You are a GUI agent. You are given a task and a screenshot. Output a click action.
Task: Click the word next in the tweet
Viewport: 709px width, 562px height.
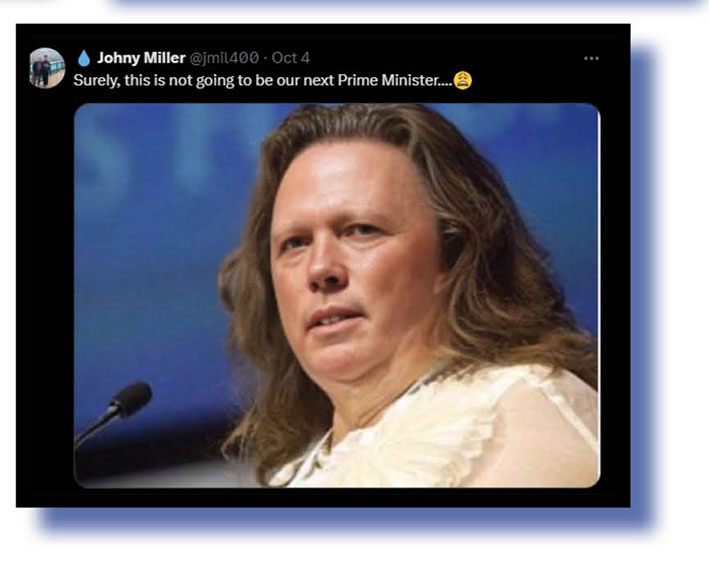[318, 80]
